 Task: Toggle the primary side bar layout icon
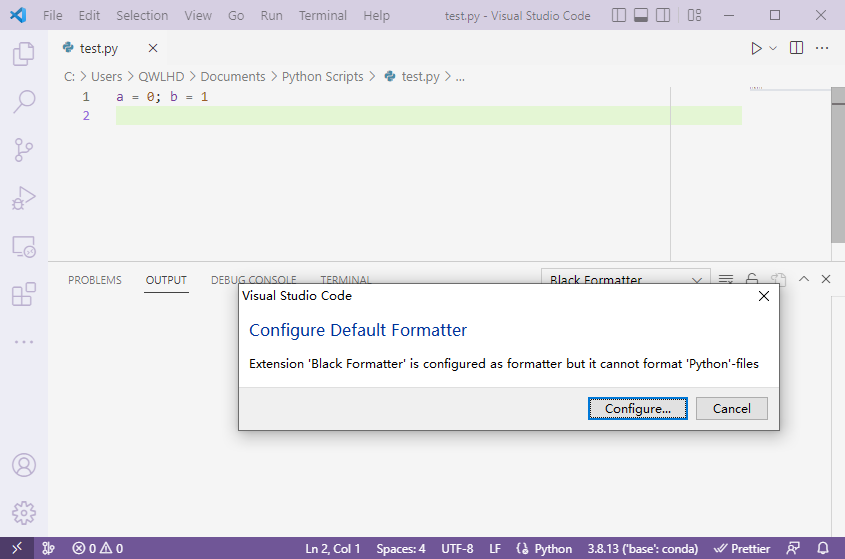click(619, 15)
